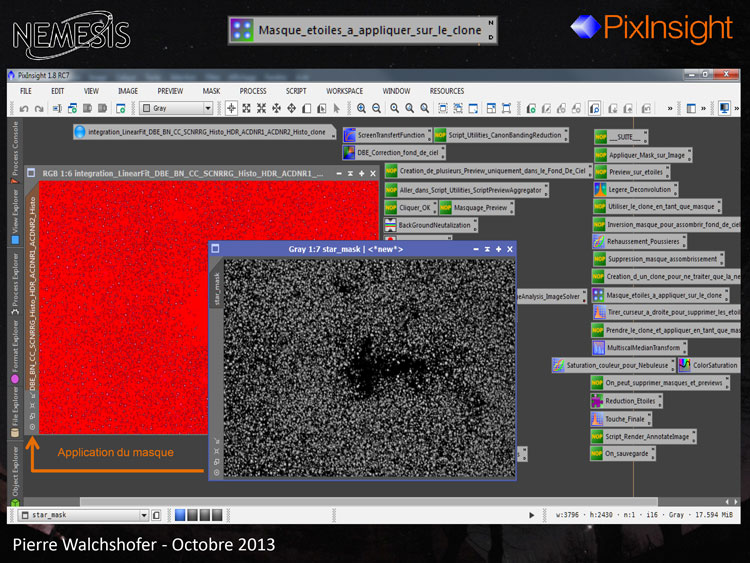Open the File Explorer side tab
Viewport: 750px width, 563px height.
pos(15,411)
